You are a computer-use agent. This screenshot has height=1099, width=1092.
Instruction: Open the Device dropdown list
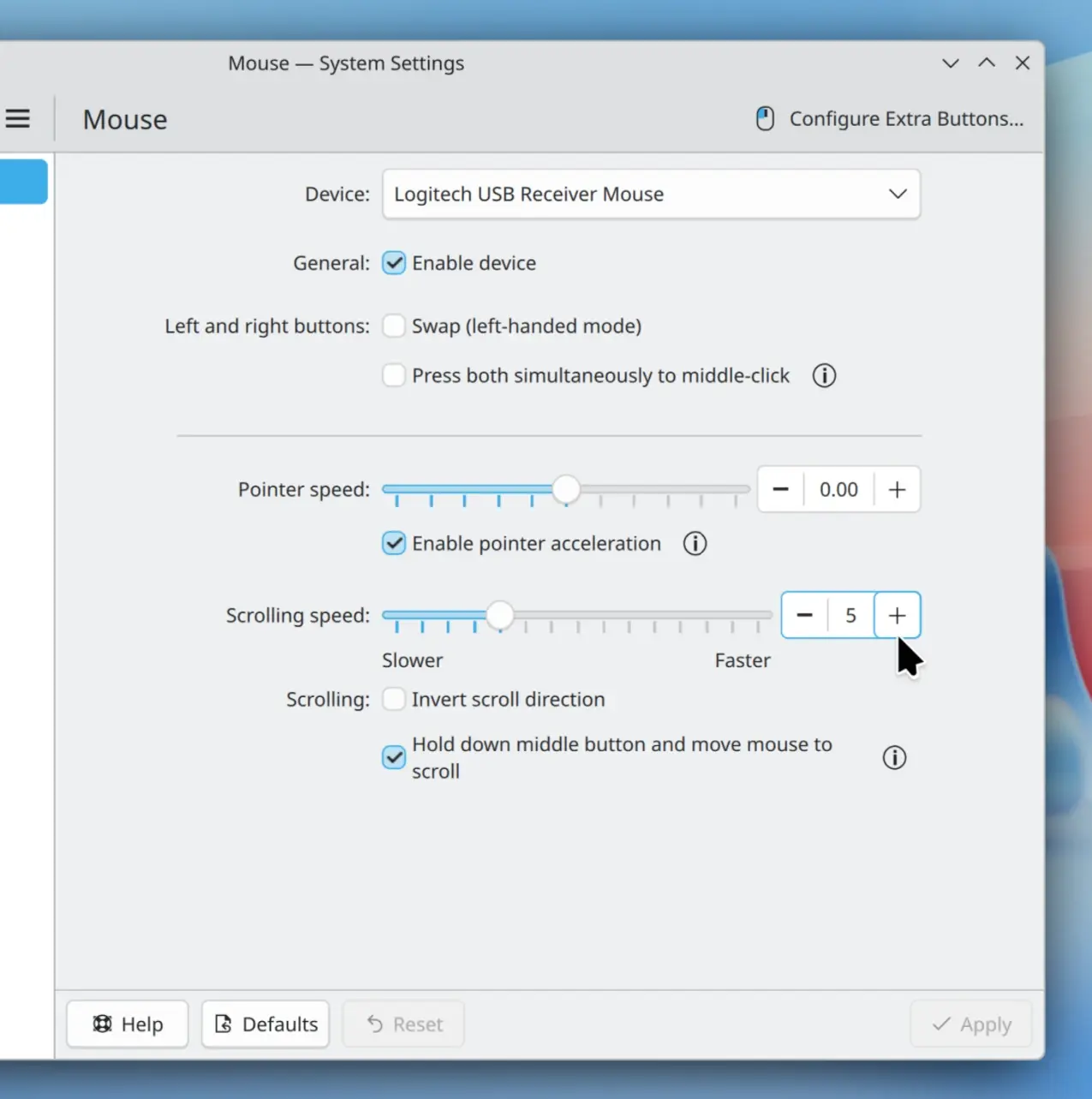[651, 194]
